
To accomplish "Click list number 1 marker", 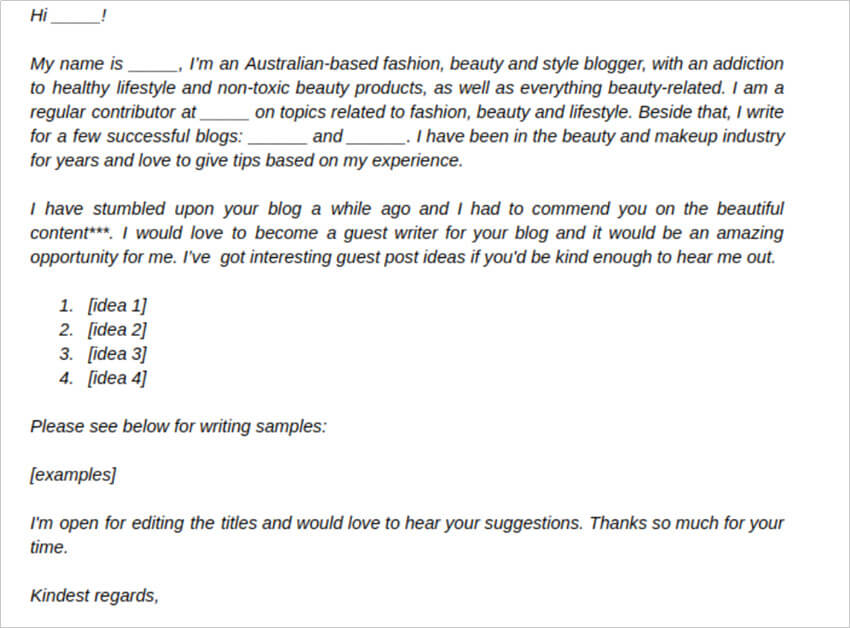I will [66, 306].
